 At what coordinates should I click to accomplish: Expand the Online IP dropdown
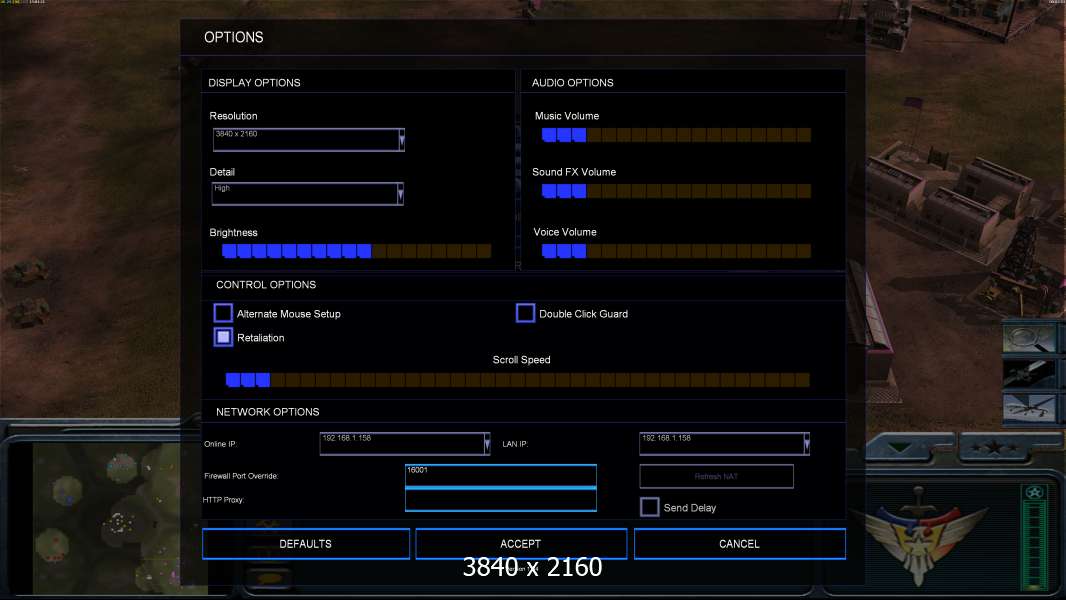(x=405, y=444)
